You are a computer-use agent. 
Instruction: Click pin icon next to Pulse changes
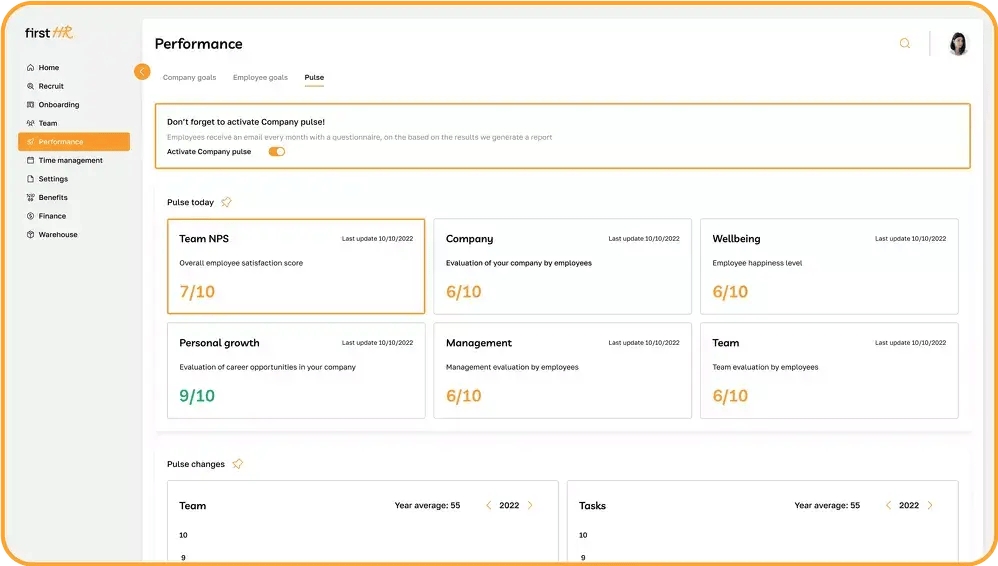(237, 464)
